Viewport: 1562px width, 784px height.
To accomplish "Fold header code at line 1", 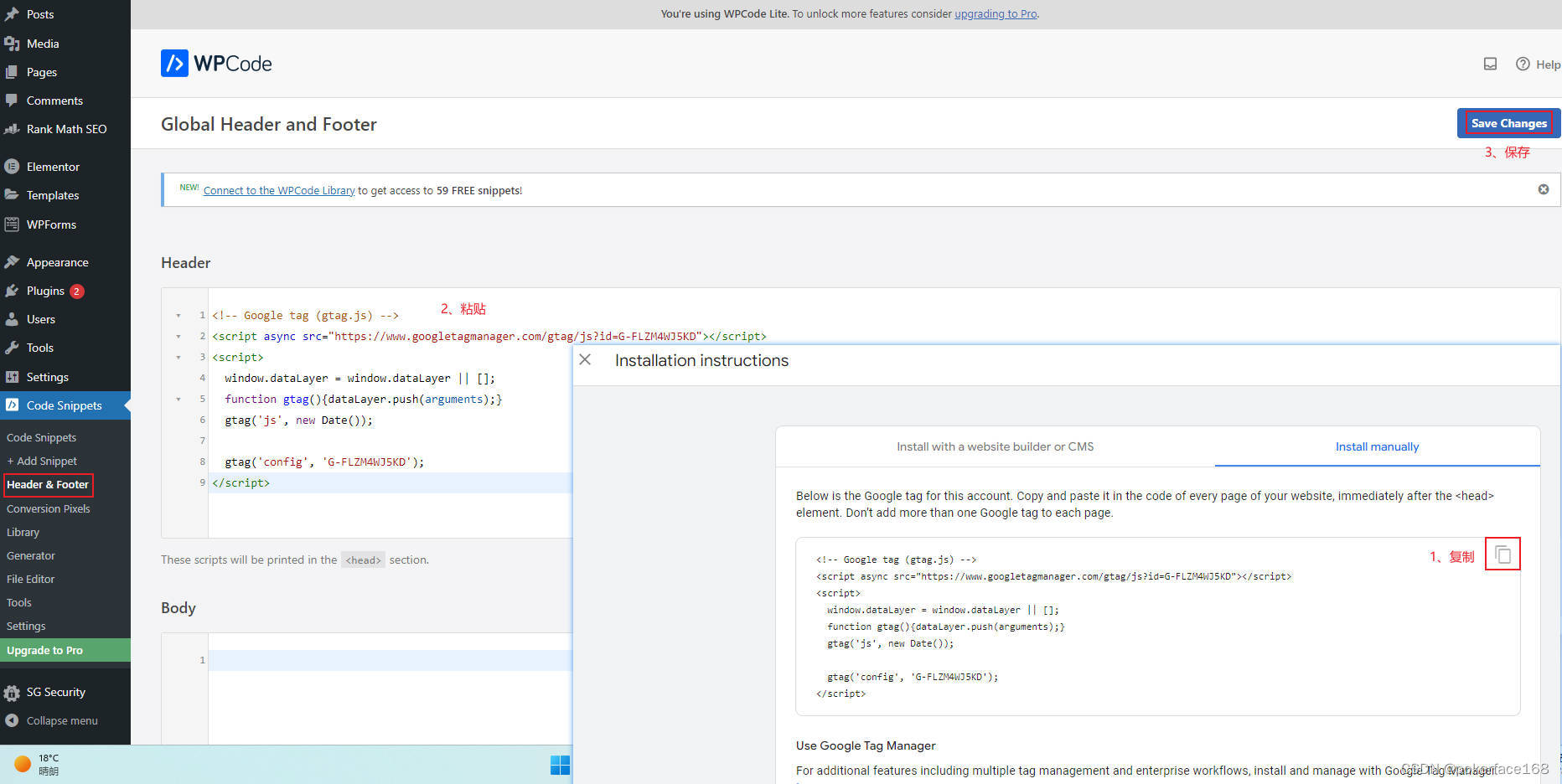I will point(178,316).
